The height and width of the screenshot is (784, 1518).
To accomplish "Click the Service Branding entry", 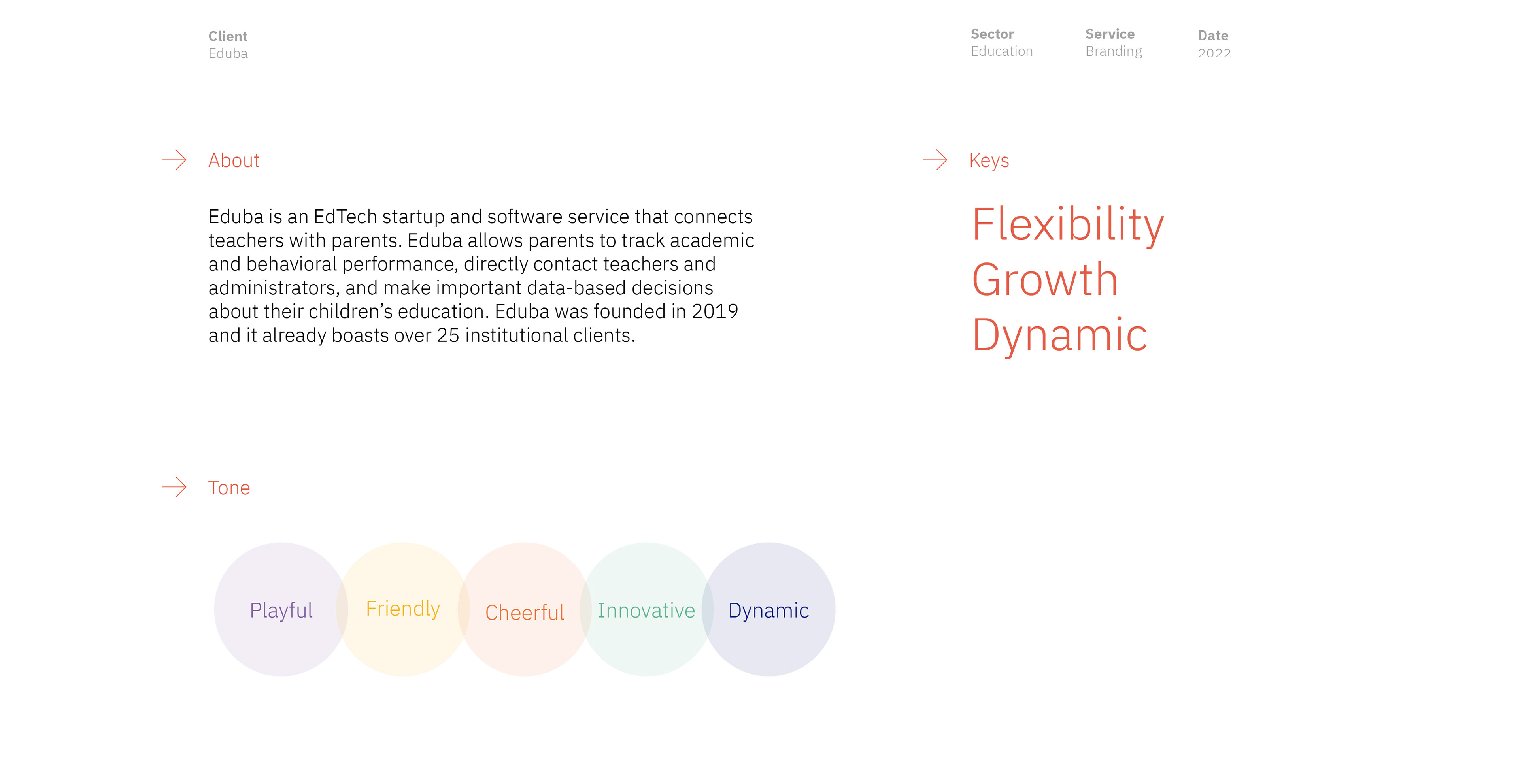I will [1113, 42].
